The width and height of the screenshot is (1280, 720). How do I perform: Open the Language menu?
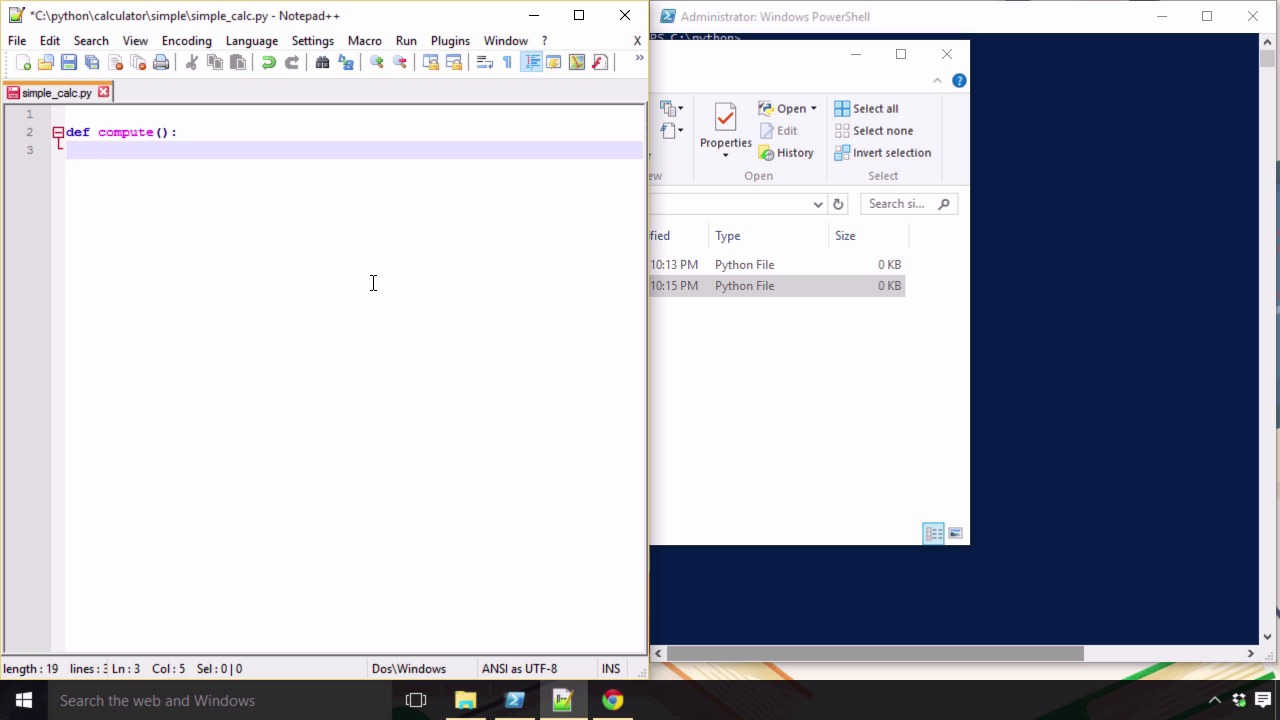pos(252,41)
